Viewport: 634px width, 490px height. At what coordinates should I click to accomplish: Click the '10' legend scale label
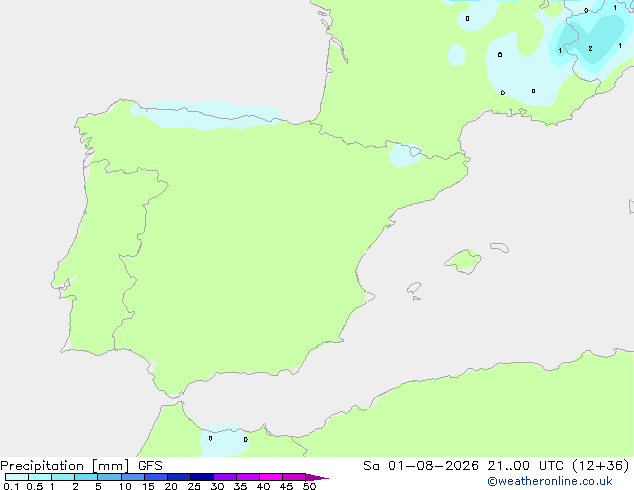pyautogui.click(x=125, y=486)
